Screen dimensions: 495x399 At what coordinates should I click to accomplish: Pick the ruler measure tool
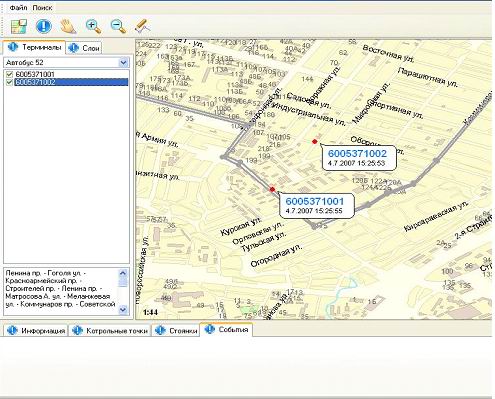click(143, 26)
